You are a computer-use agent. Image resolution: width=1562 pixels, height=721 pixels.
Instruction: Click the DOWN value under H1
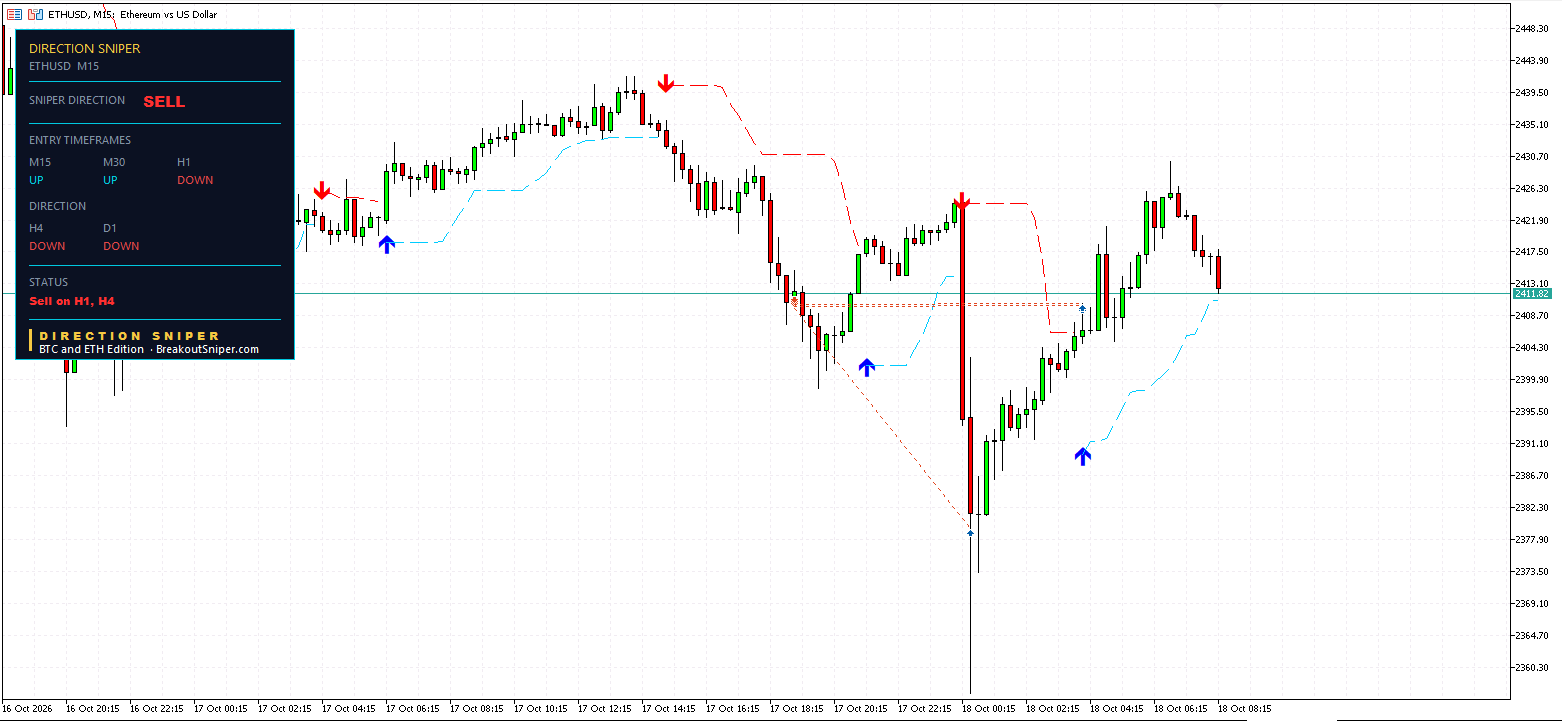195,180
